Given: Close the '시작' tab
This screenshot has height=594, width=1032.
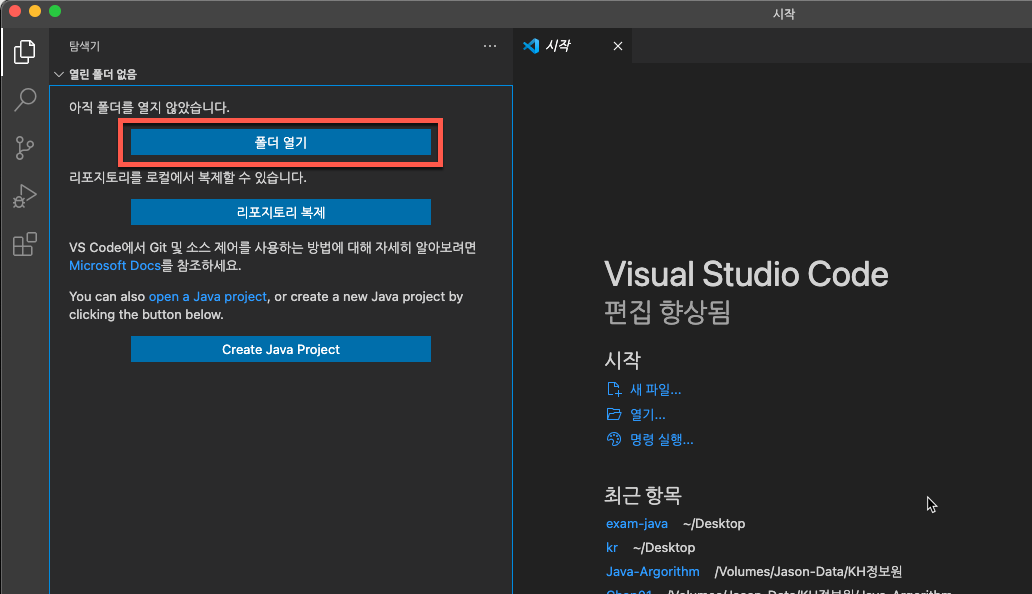Looking at the screenshot, I should tap(617, 46).
